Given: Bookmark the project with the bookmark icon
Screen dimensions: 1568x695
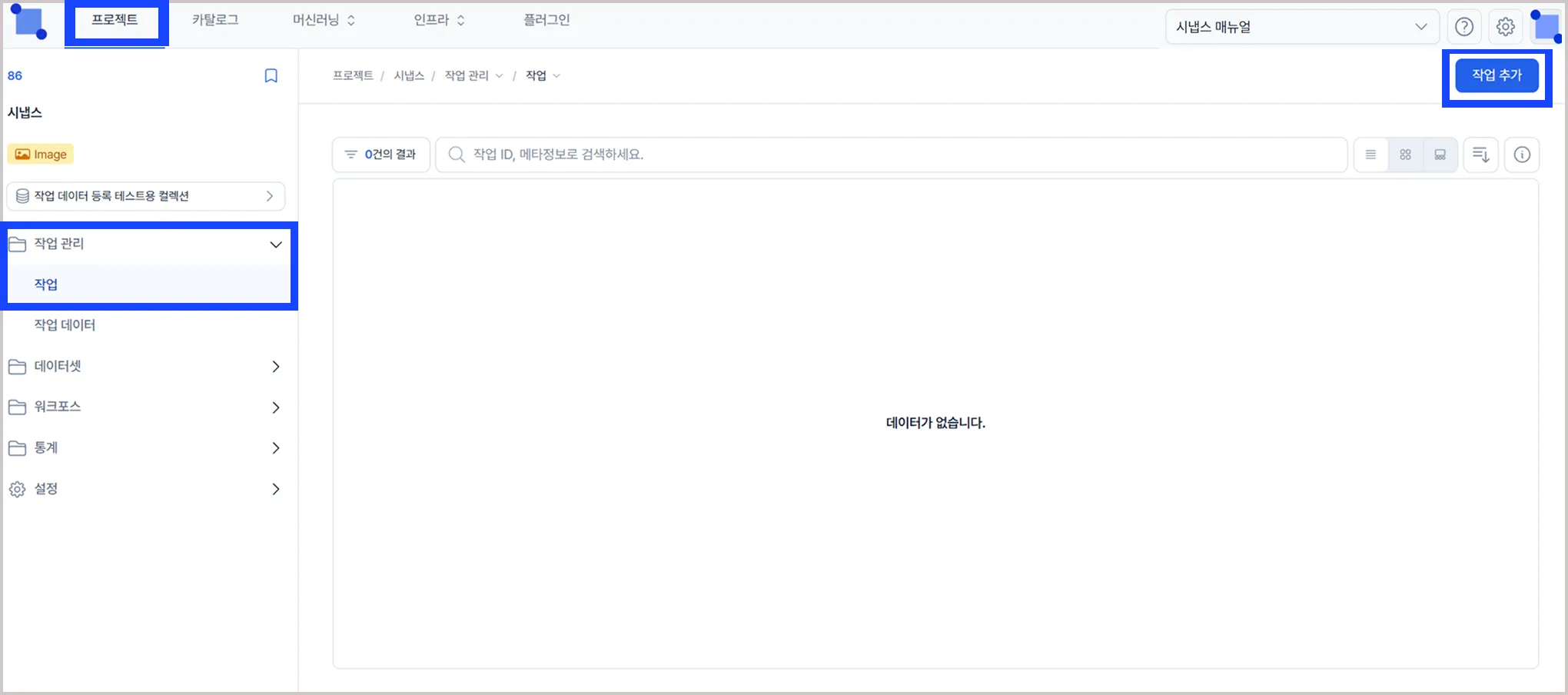Looking at the screenshot, I should pos(271,75).
